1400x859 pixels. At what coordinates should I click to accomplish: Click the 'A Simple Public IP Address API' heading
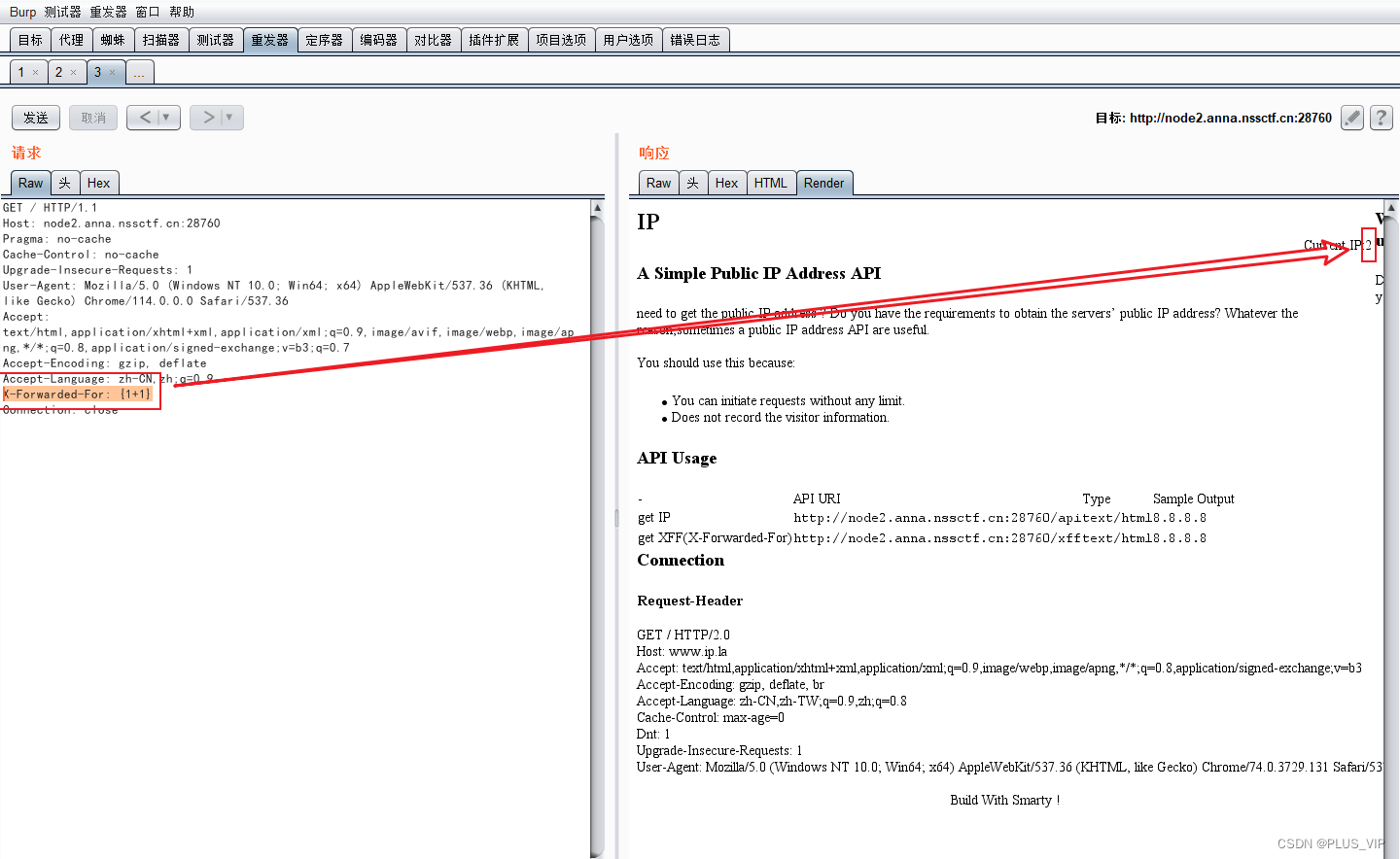pos(759,273)
